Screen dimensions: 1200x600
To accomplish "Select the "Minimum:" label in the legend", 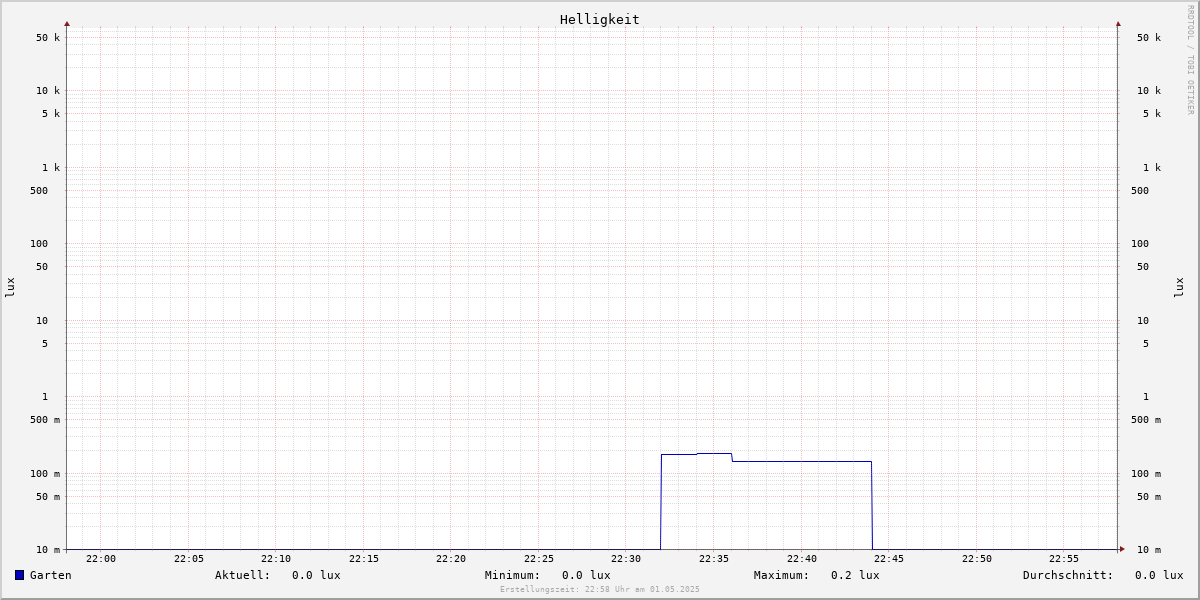I will [513, 575].
